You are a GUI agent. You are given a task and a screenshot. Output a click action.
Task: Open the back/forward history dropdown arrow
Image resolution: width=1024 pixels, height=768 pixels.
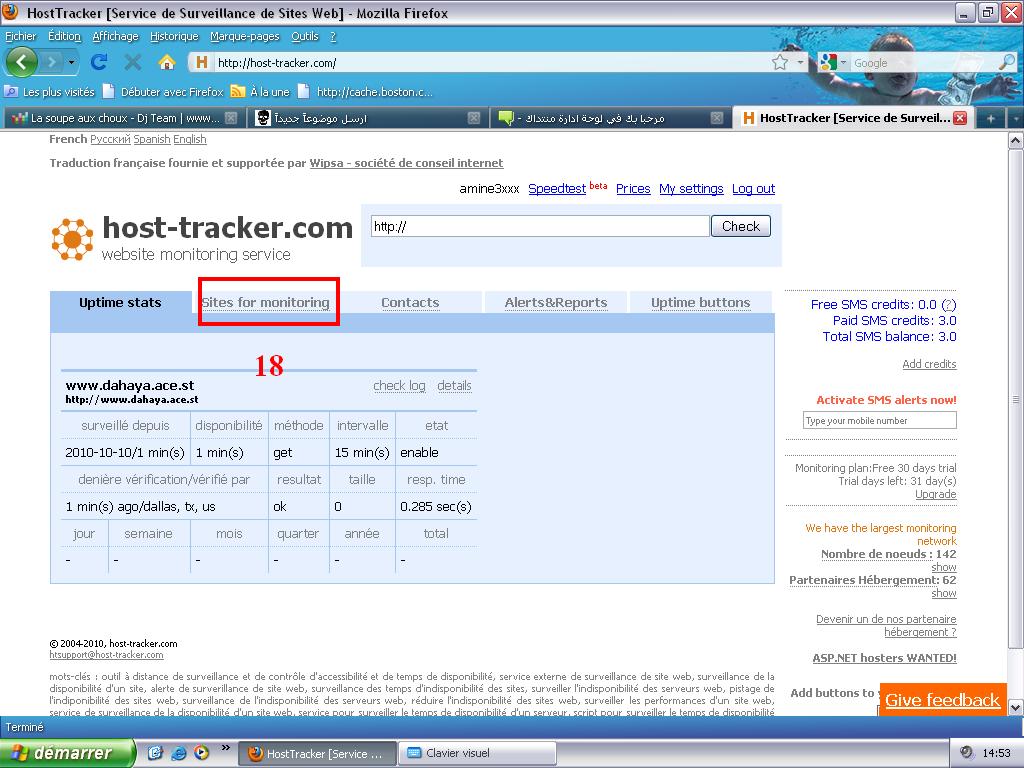click(71, 63)
